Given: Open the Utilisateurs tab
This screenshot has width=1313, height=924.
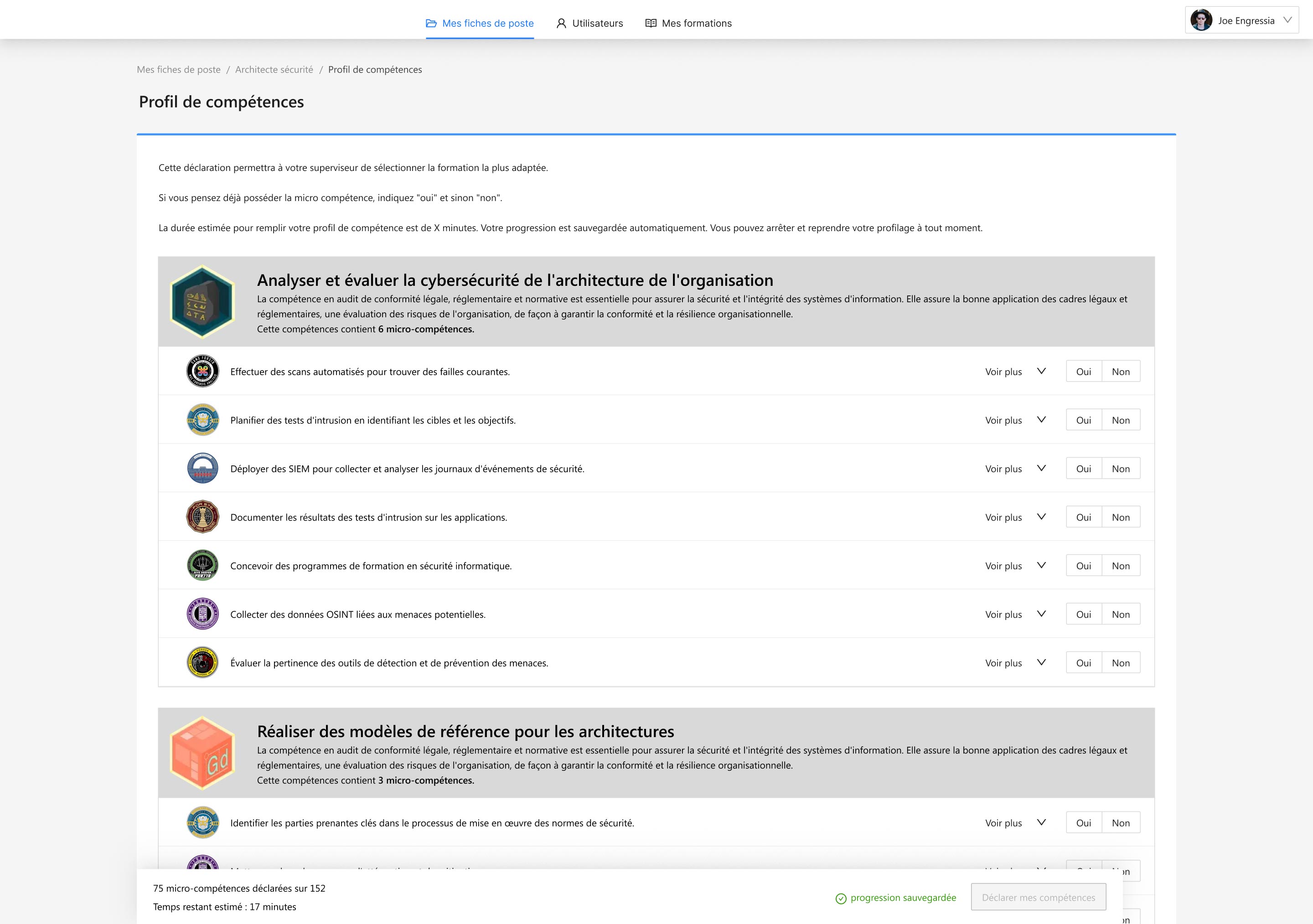Looking at the screenshot, I should coord(589,23).
